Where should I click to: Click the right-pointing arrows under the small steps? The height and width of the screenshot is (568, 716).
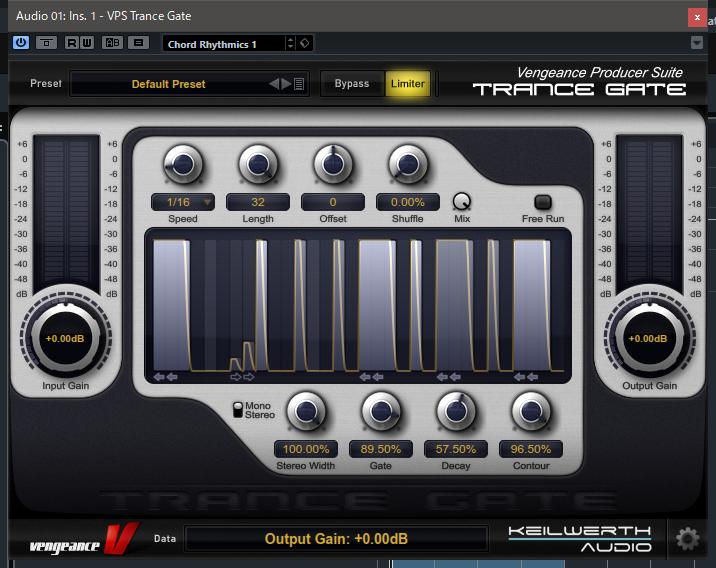(242, 377)
